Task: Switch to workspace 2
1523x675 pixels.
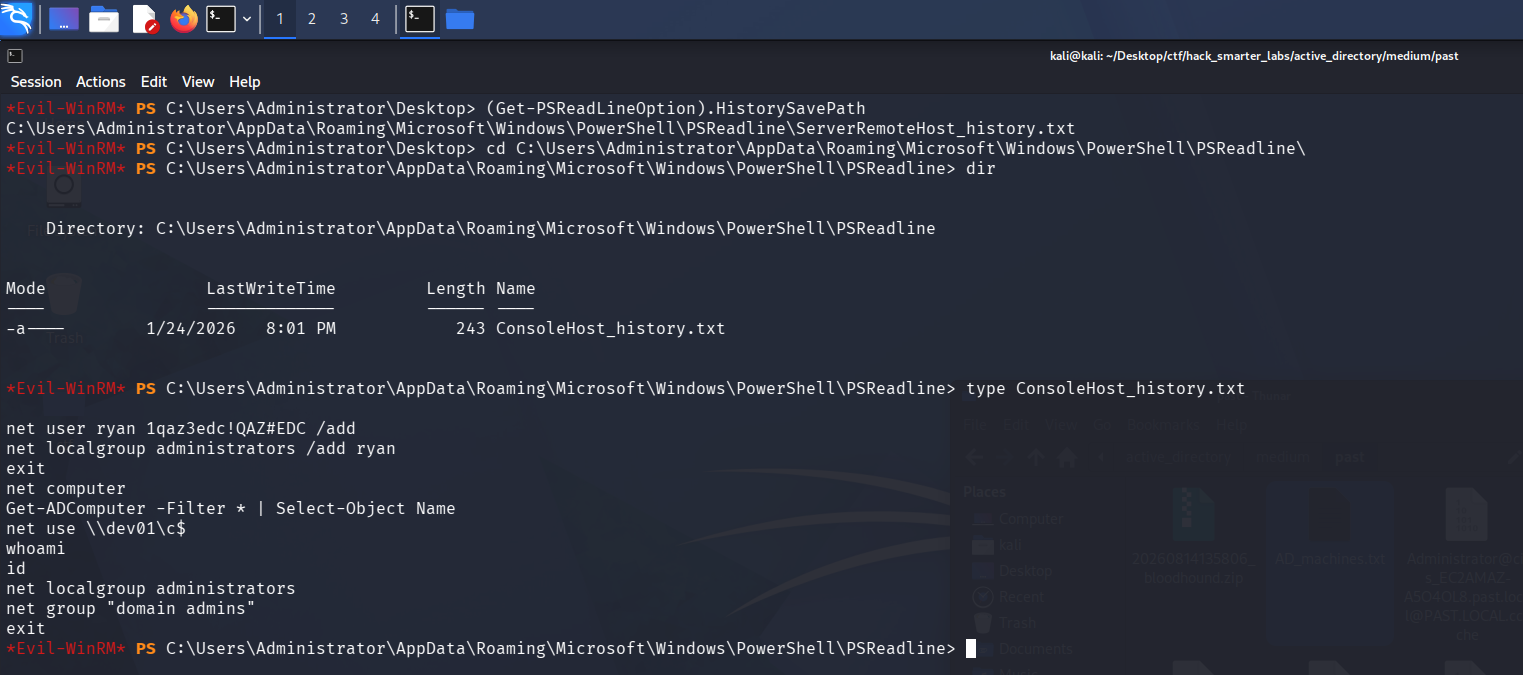Action: point(312,18)
